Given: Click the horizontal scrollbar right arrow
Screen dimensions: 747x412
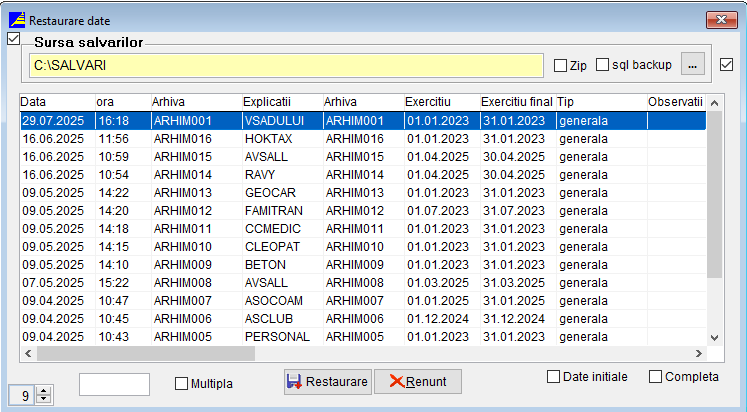Looking at the screenshot, I should point(699,353).
